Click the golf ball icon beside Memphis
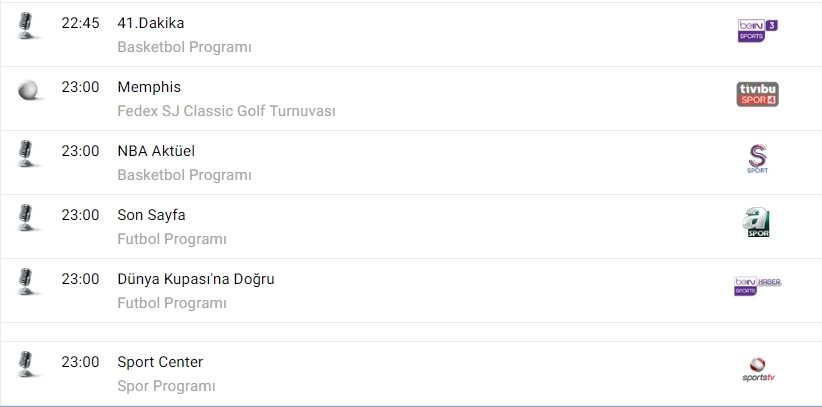Viewport: 822px width, 407px height. [27, 88]
